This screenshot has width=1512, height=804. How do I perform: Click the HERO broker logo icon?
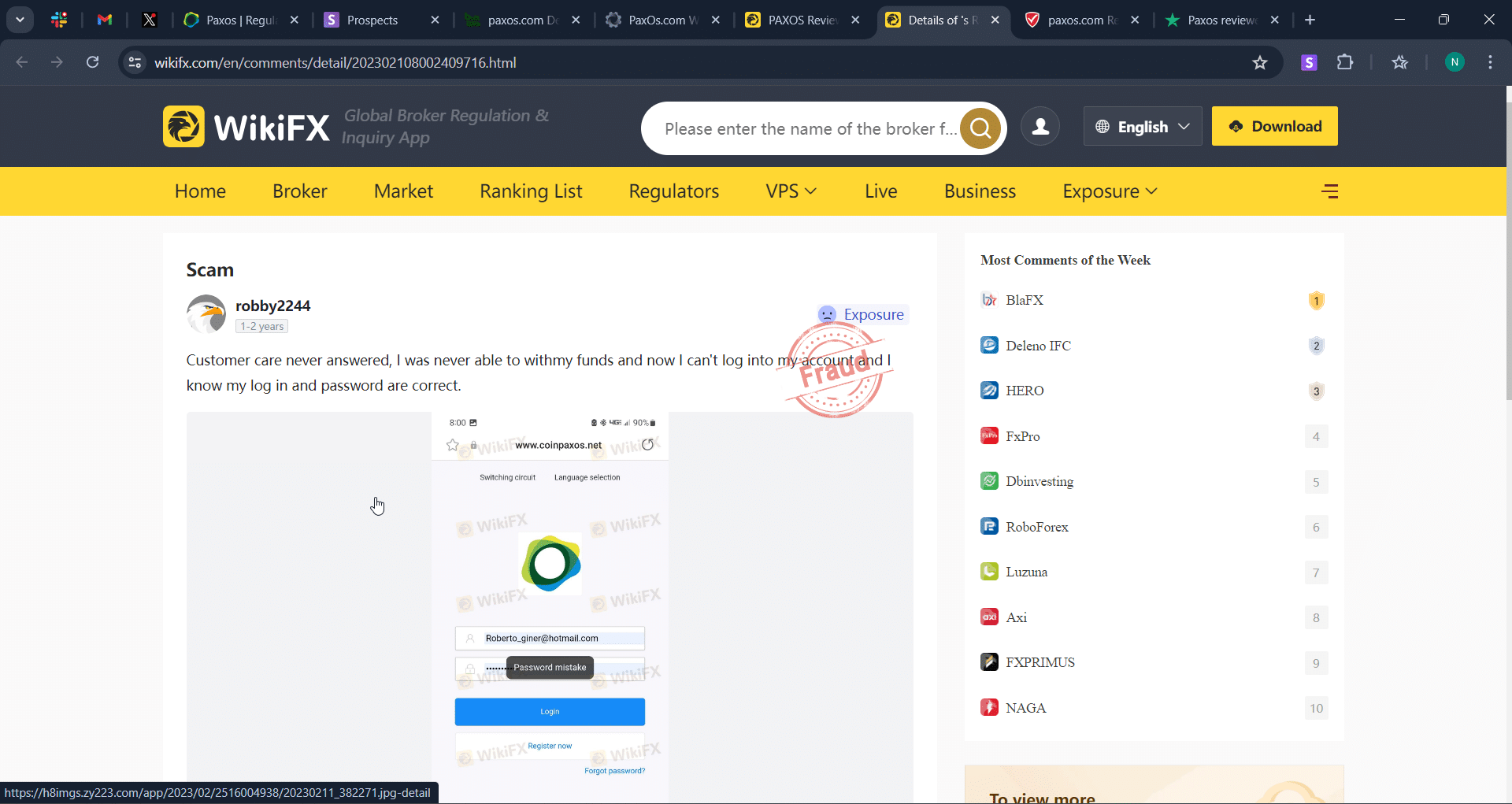coord(989,391)
